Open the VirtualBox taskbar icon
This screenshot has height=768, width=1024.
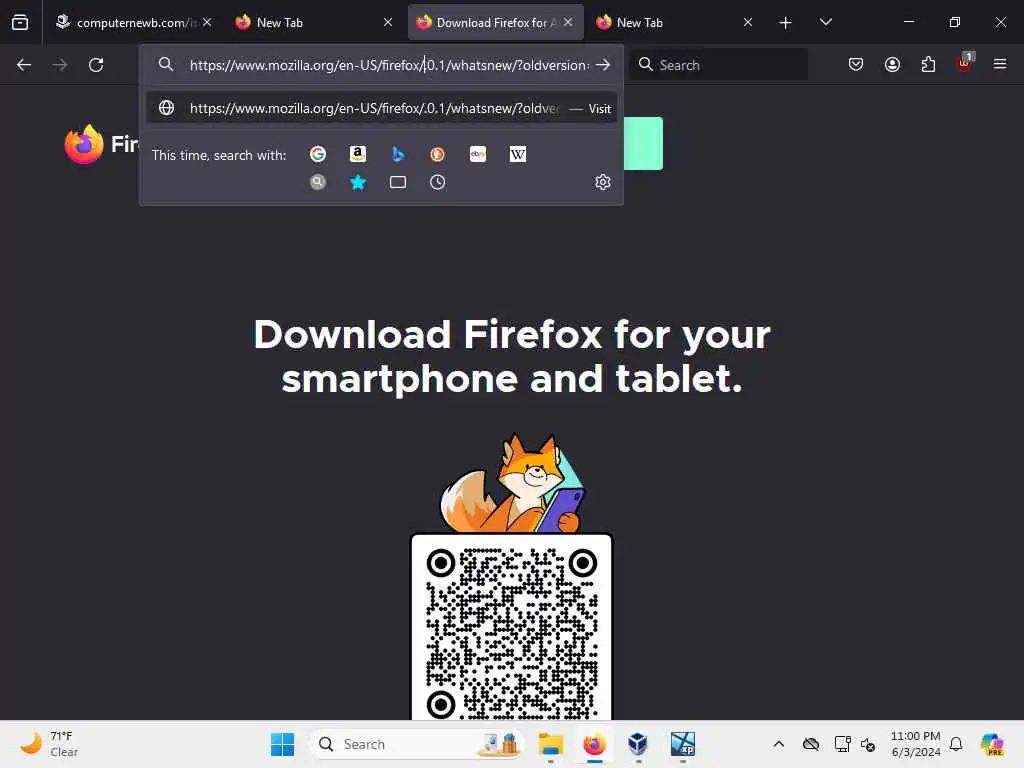coord(637,744)
